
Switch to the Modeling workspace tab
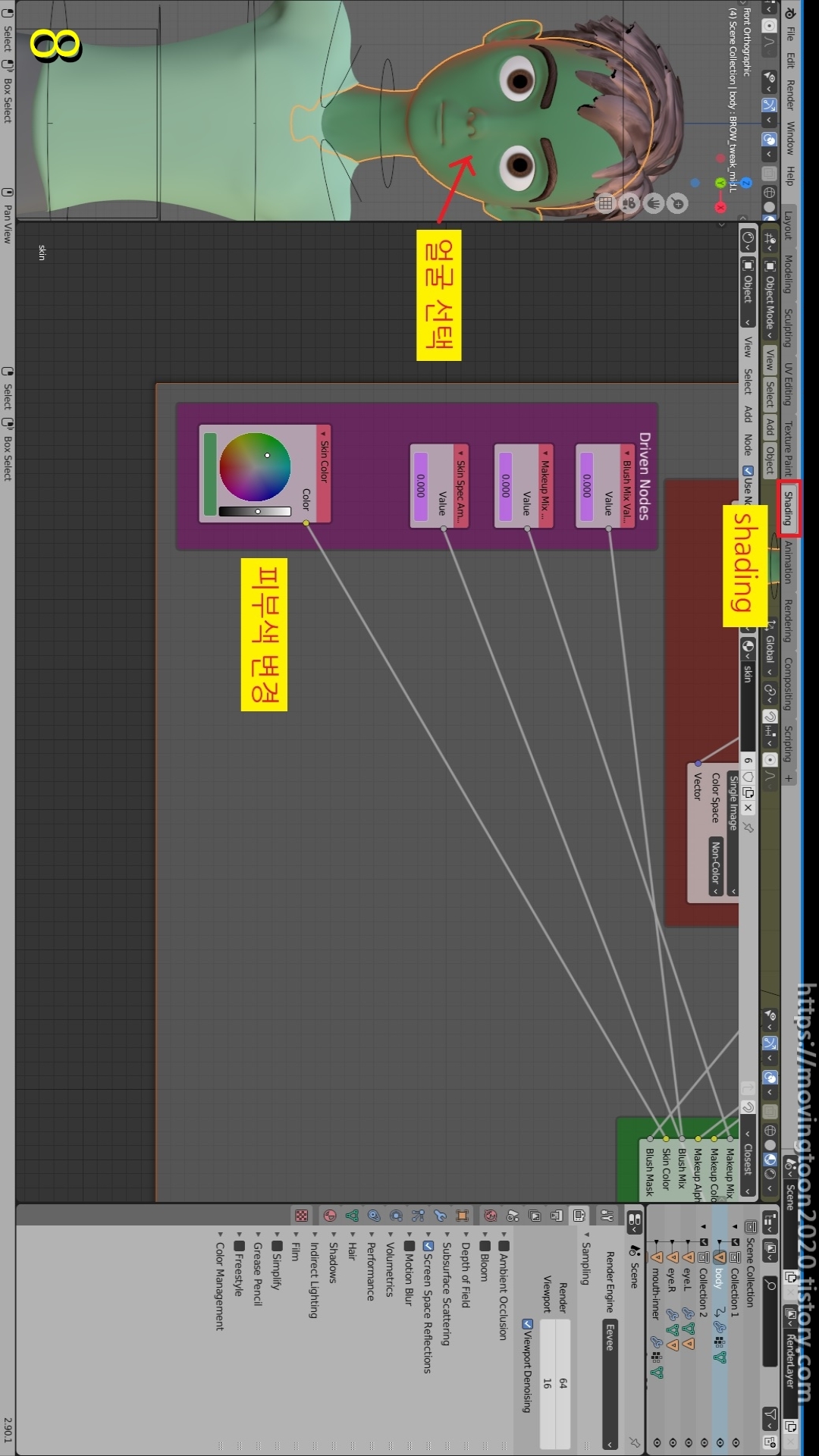tap(788, 274)
